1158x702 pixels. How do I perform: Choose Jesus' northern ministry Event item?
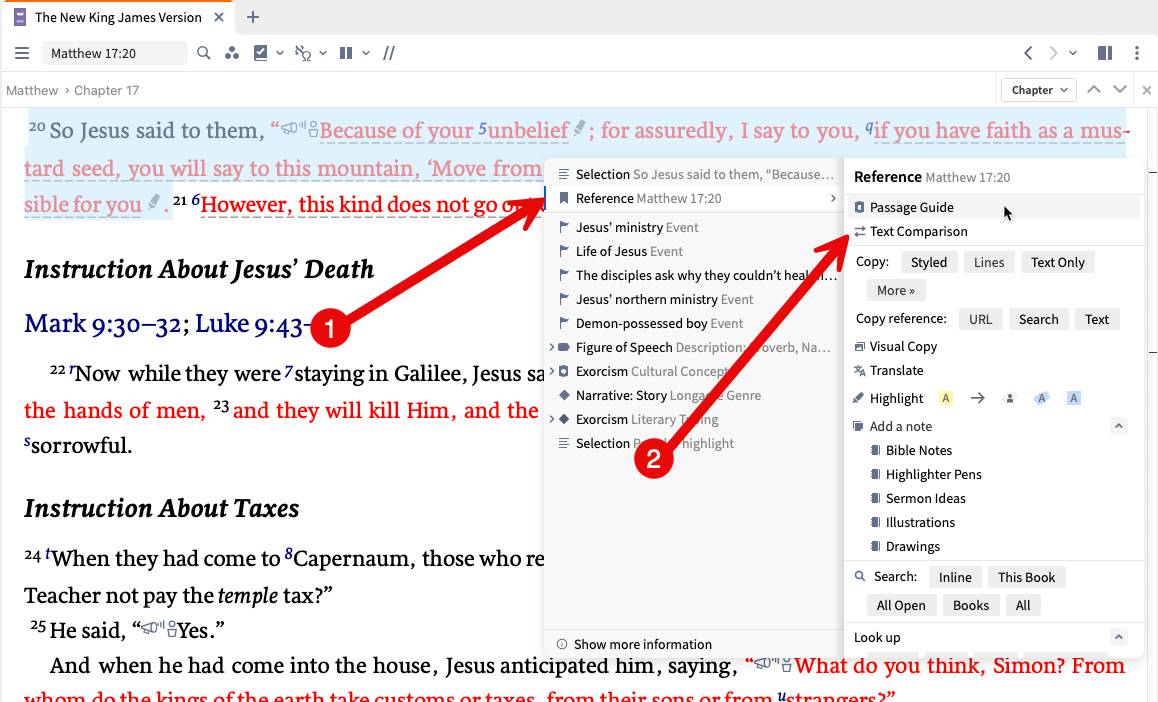[694, 299]
